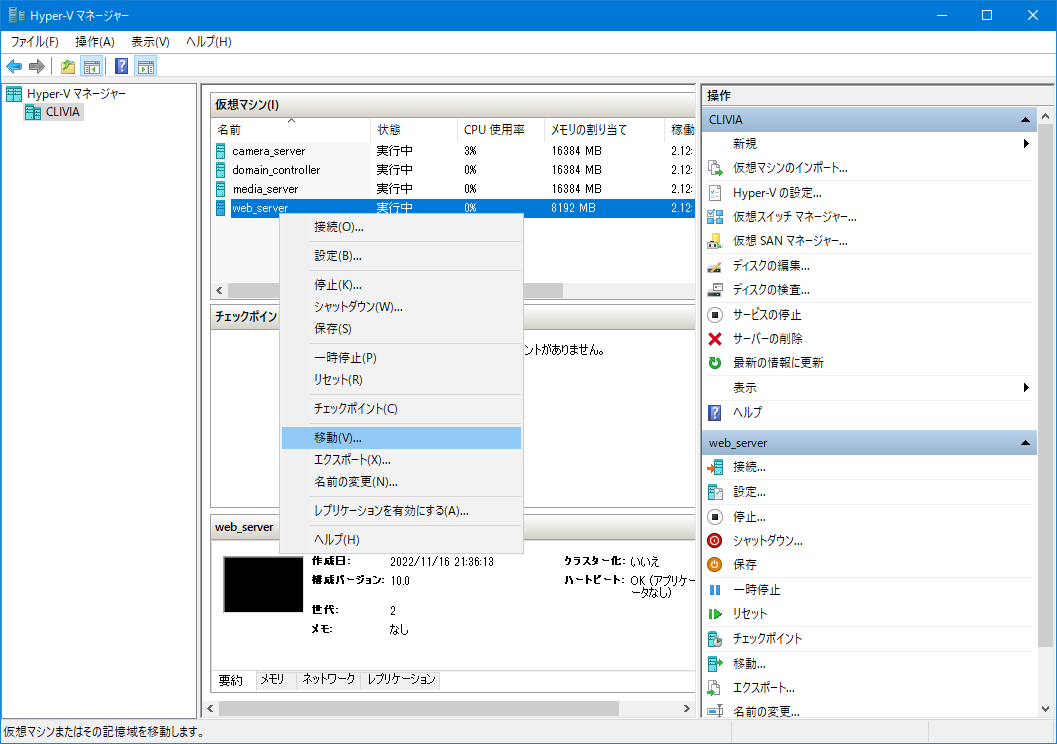Toggle the console tree pane toolbar icon
This screenshot has height=744, width=1057.
point(92,66)
